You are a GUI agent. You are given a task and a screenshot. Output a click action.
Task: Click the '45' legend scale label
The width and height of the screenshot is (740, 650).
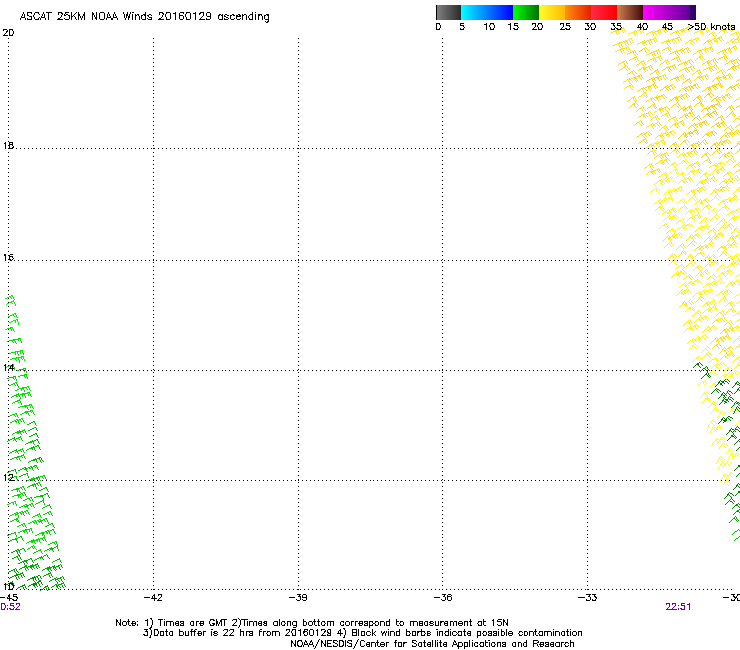(667, 27)
